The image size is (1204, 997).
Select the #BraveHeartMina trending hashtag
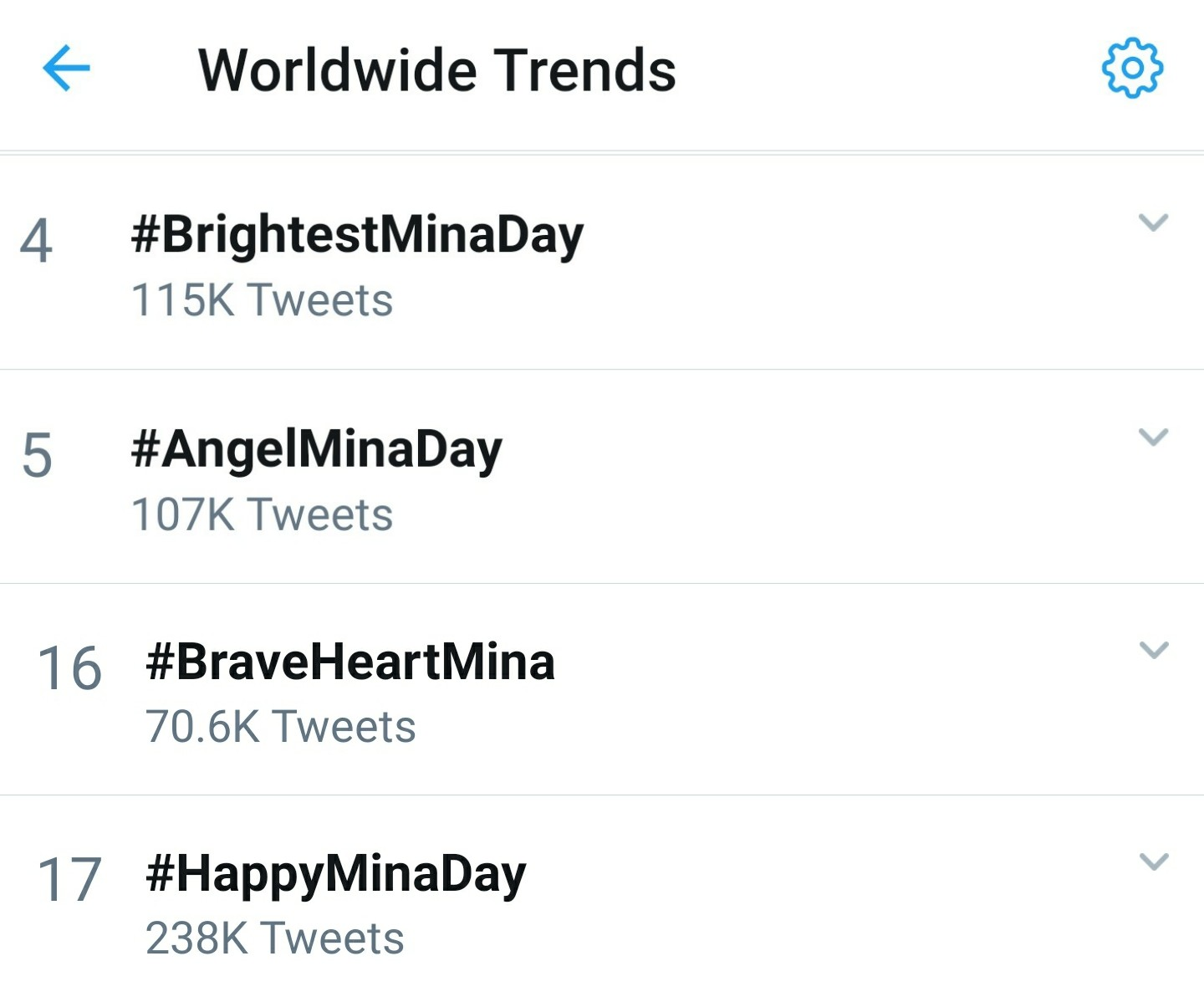pyautogui.click(x=349, y=662)
